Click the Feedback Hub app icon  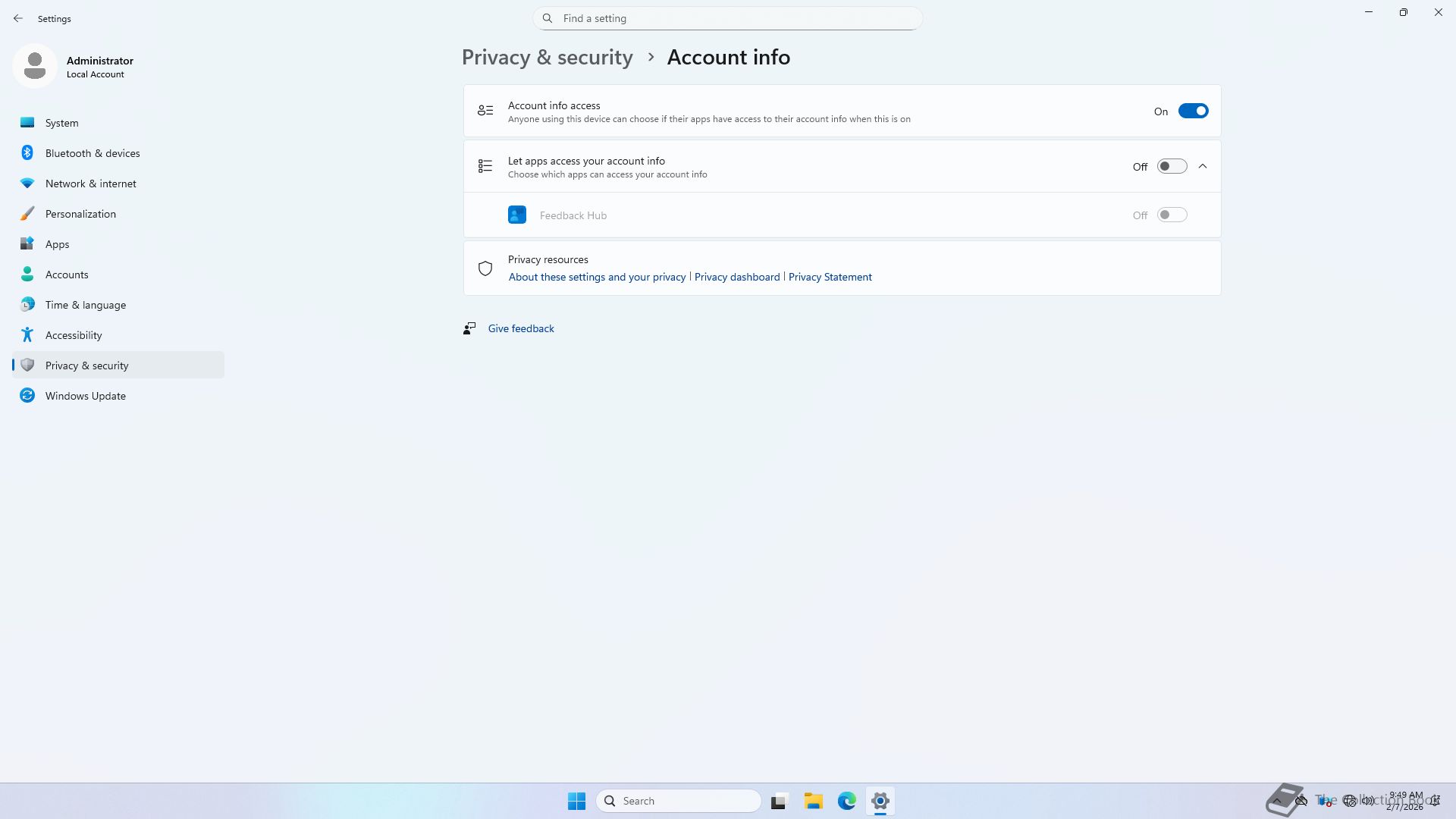pyautogui.click(x=516, y=215)
